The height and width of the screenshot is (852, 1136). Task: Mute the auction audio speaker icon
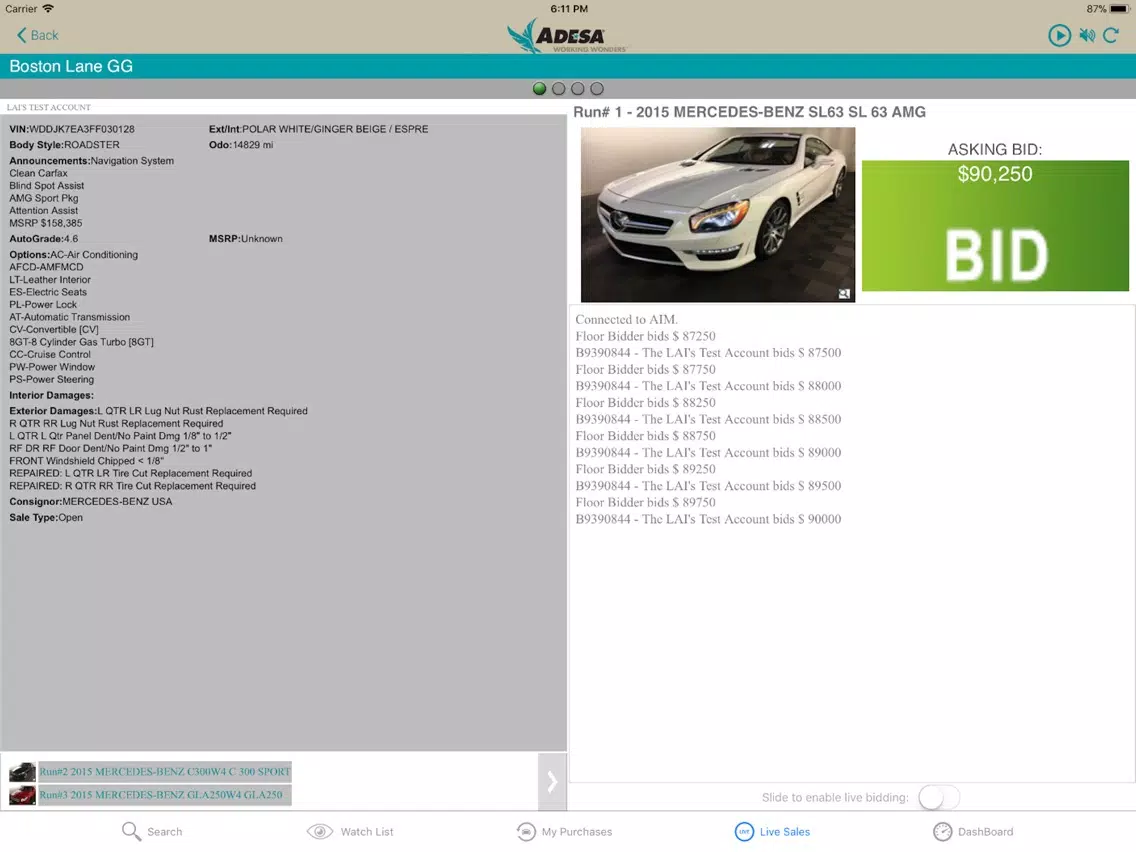coord(1087,36)
